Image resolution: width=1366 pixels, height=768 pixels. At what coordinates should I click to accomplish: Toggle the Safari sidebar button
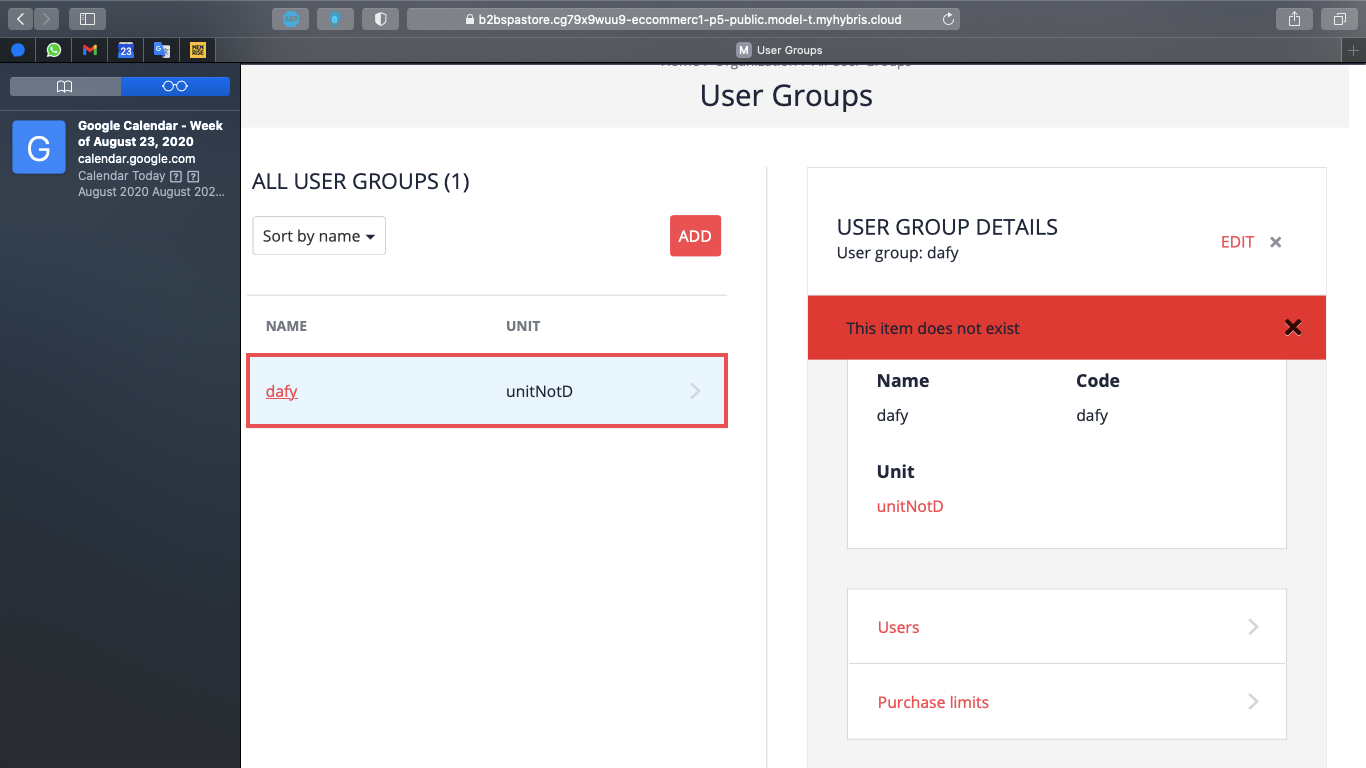tap(87, 19)
